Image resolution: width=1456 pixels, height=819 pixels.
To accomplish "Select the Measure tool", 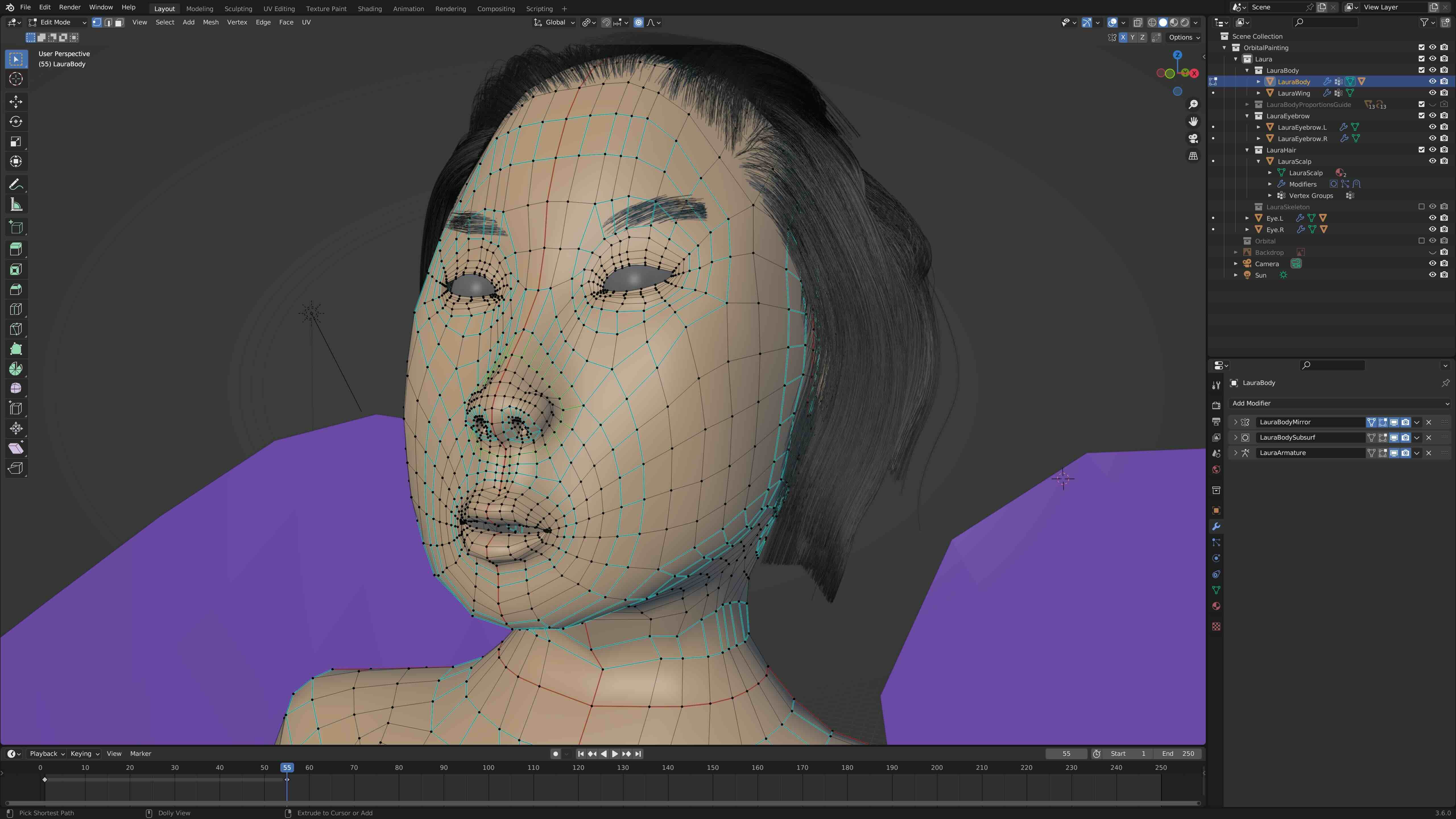I will coord(16,205).
